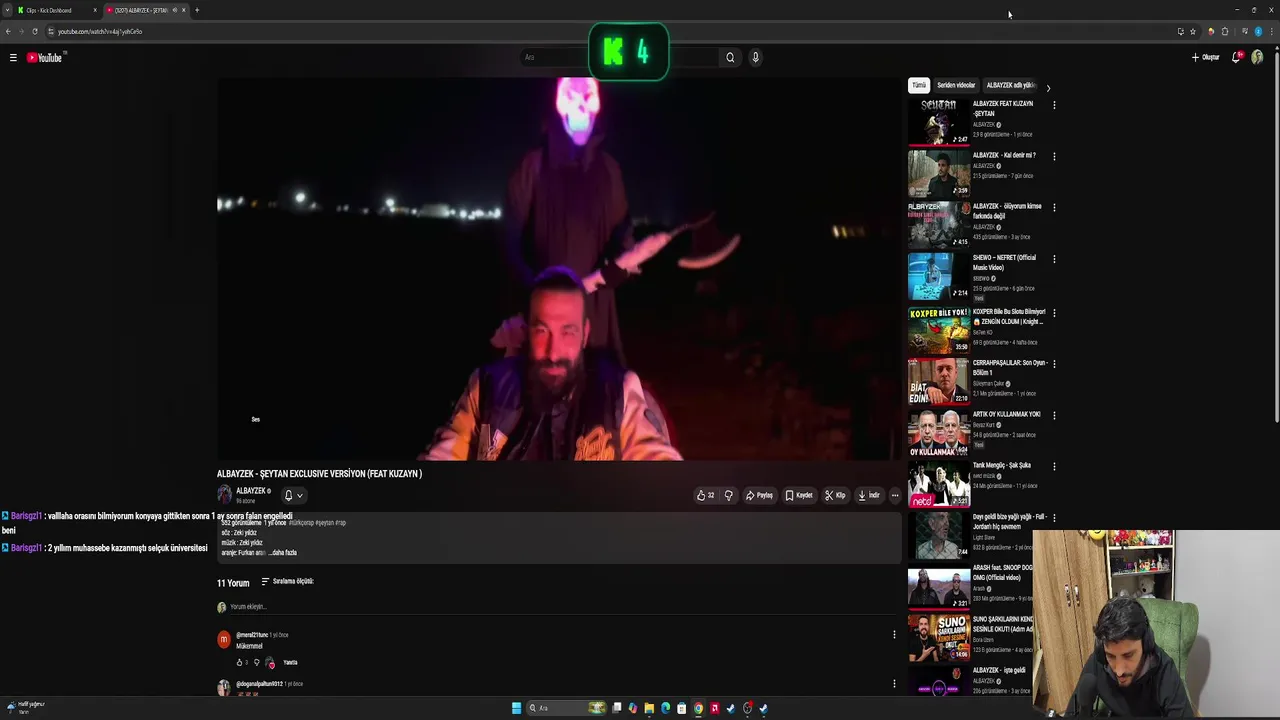1280x720 pixels.
Task: Open menu for Kal denir mi video
Action: pos(1054,156)
